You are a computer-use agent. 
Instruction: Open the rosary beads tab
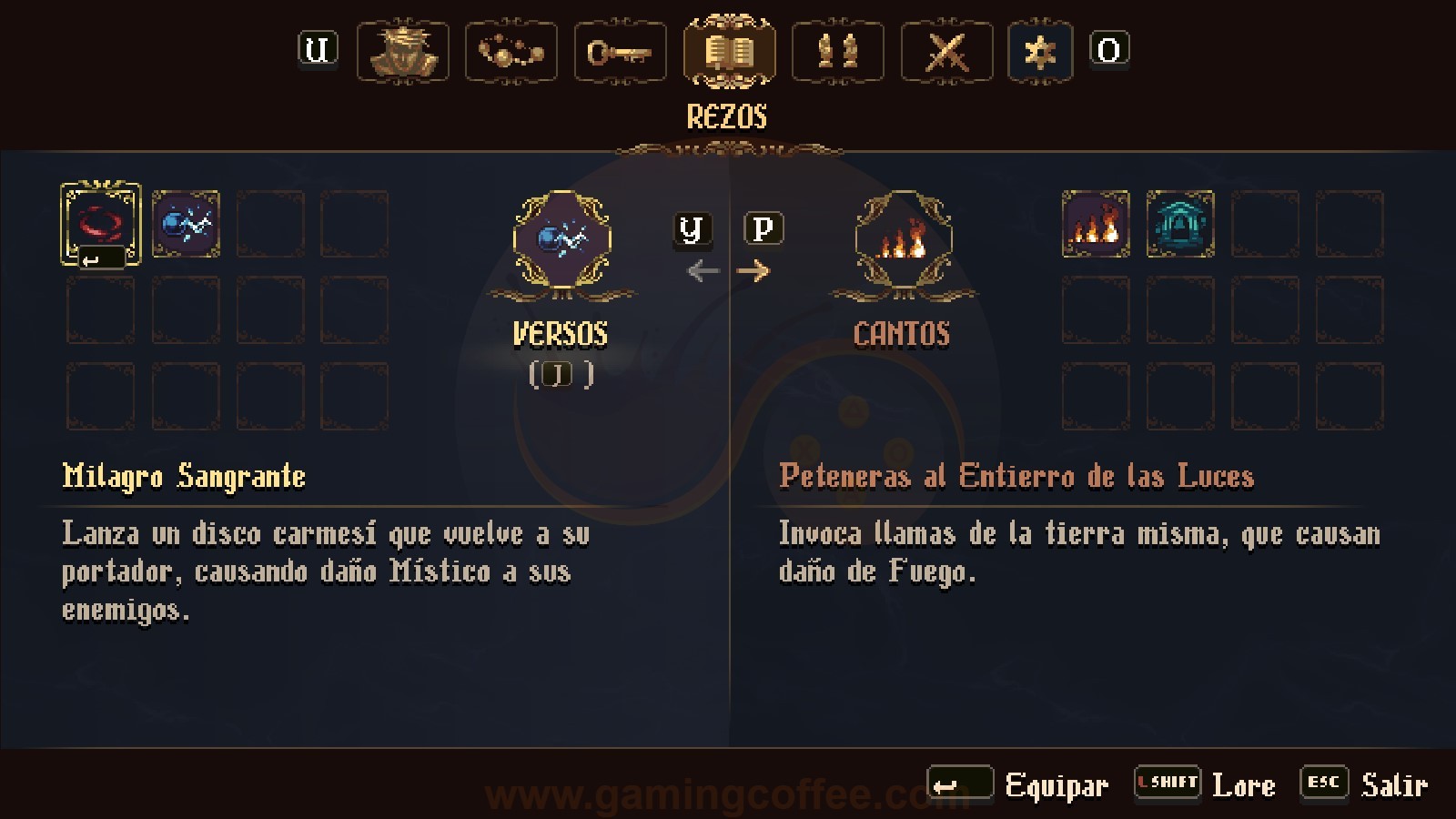(x=511, y=52)
